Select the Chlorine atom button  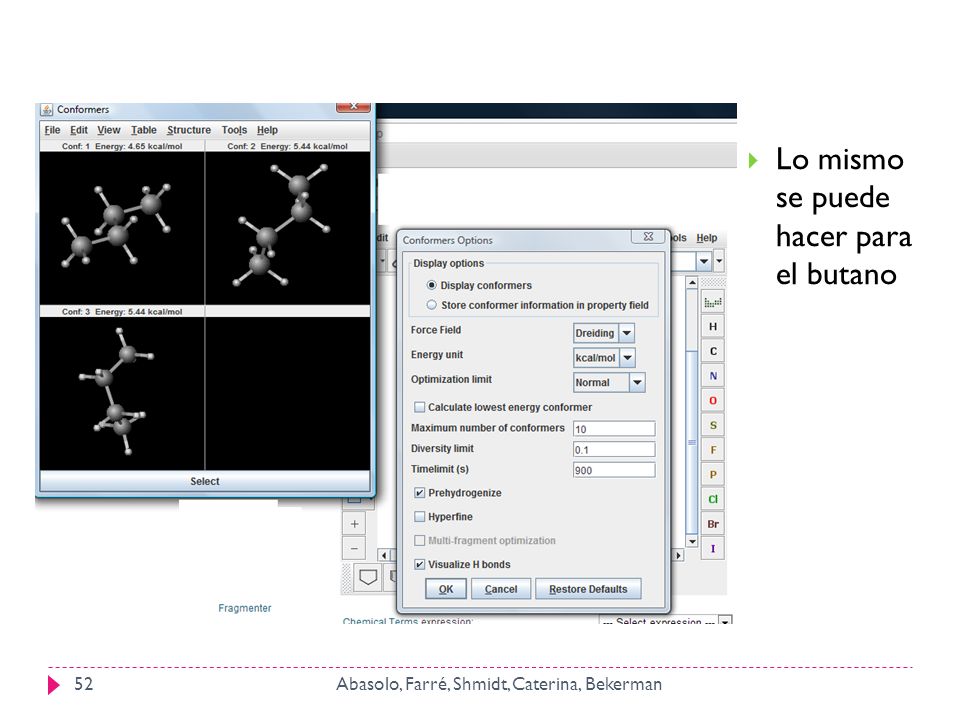pos(713,499)
